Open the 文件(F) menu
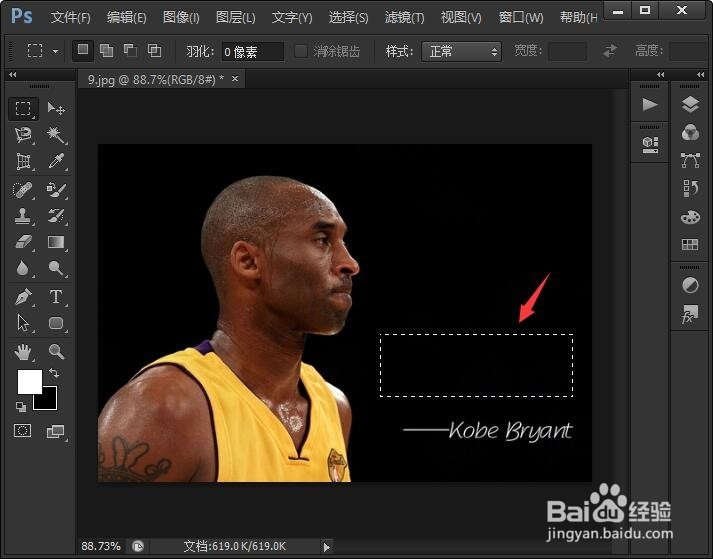The image size is (713, 559). [70, 18]
